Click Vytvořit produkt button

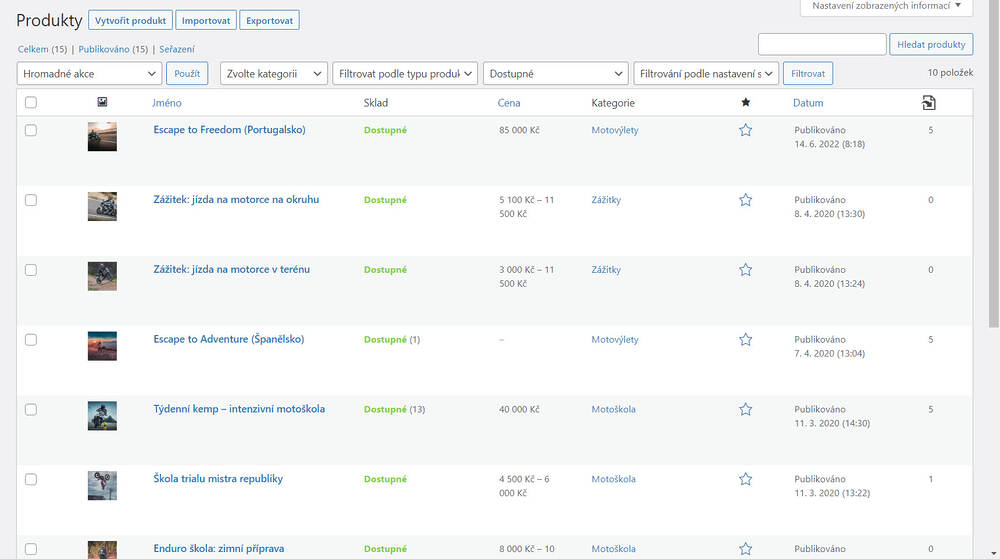(130, 20)
